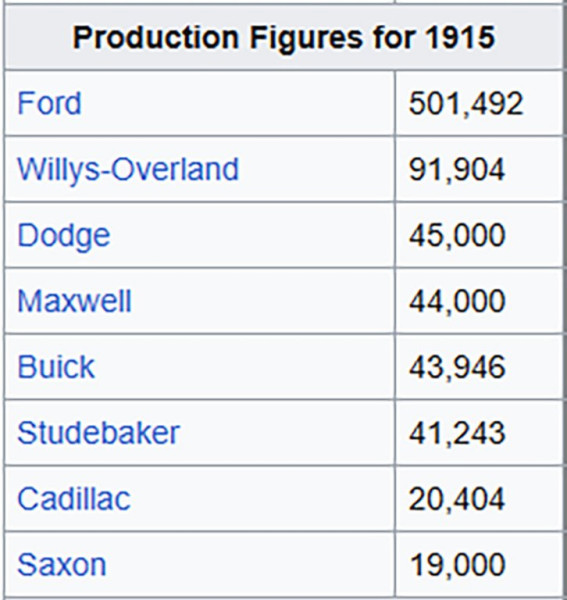This screenshot has width=567, height=600.
Task: Open the Cadillac link
Action: click(x=74, y=499)
